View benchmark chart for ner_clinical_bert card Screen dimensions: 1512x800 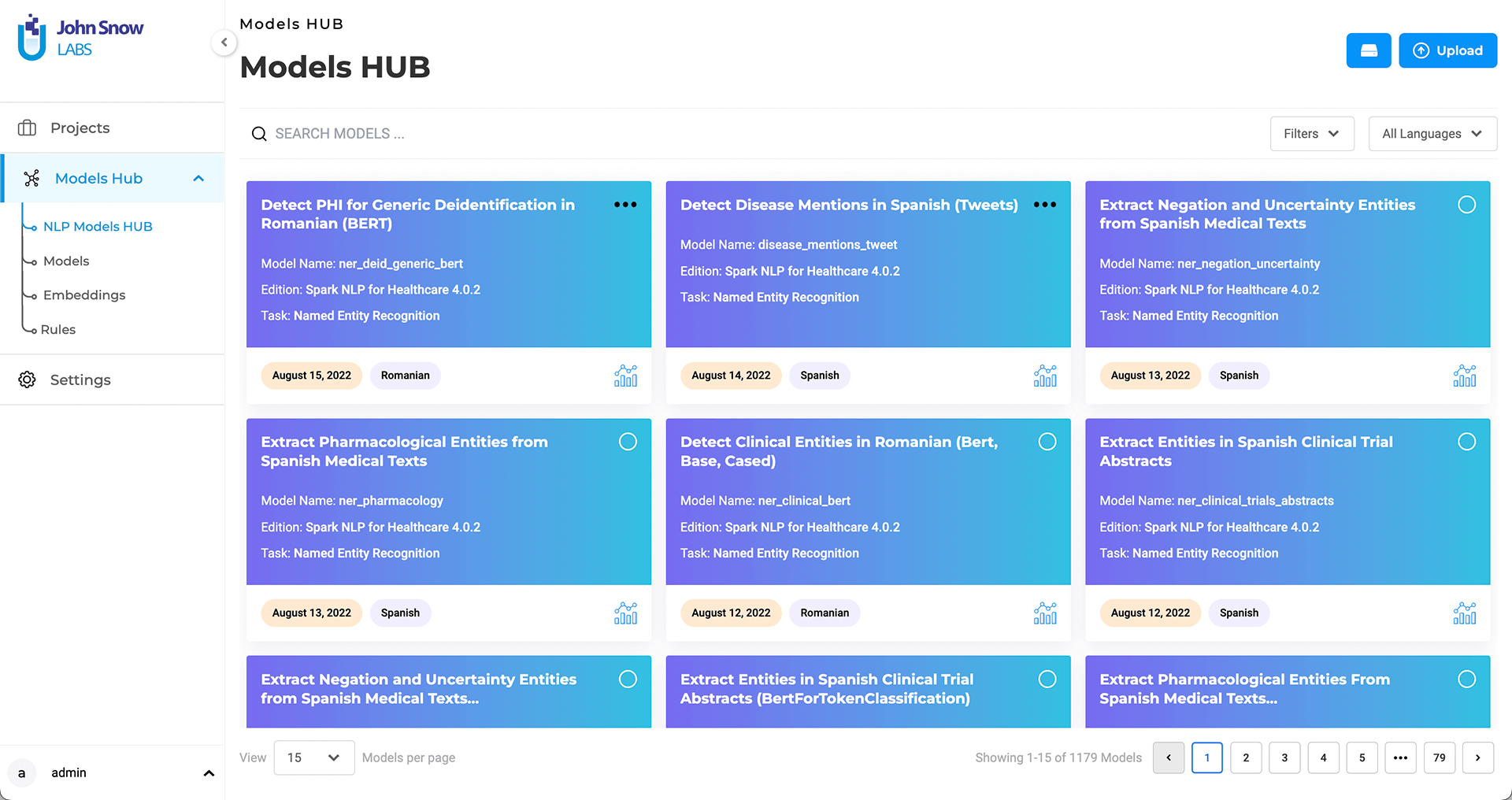(x=1046, y=613)
